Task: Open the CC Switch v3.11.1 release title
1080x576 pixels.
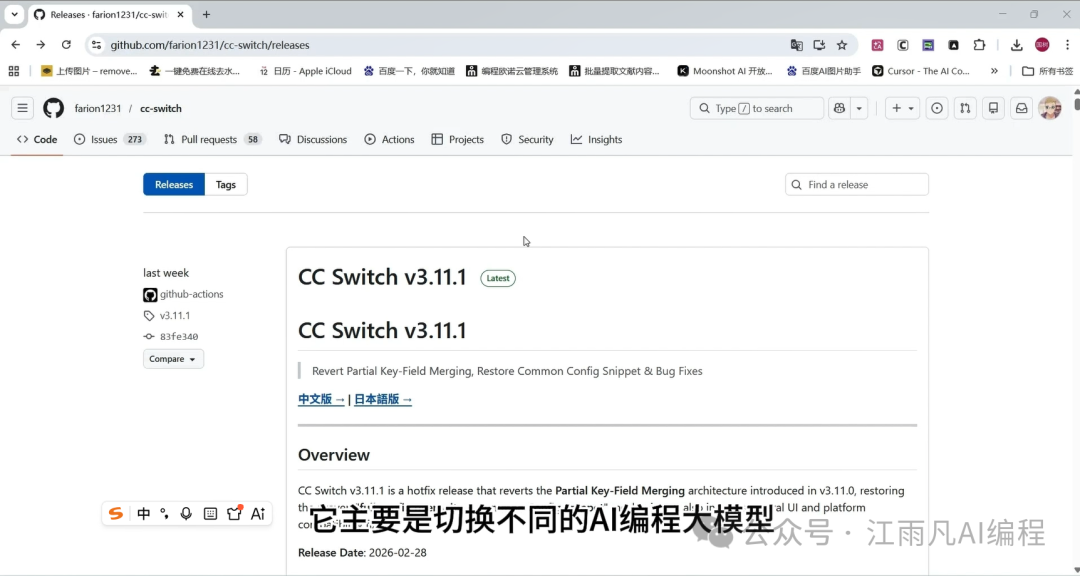Action: (x=382, y=277)
